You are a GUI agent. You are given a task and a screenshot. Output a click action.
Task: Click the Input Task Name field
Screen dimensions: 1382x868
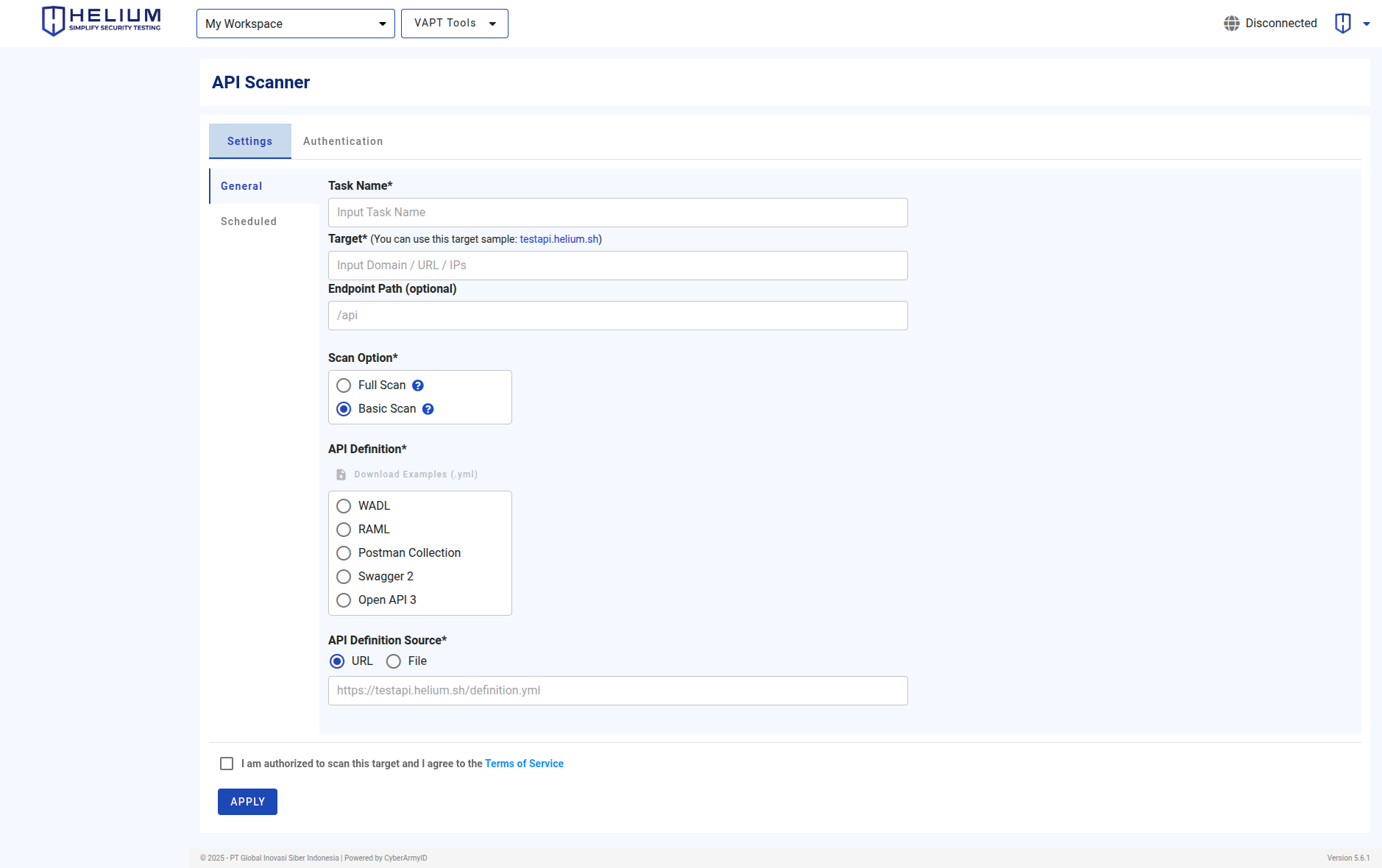tap(617, 212)
